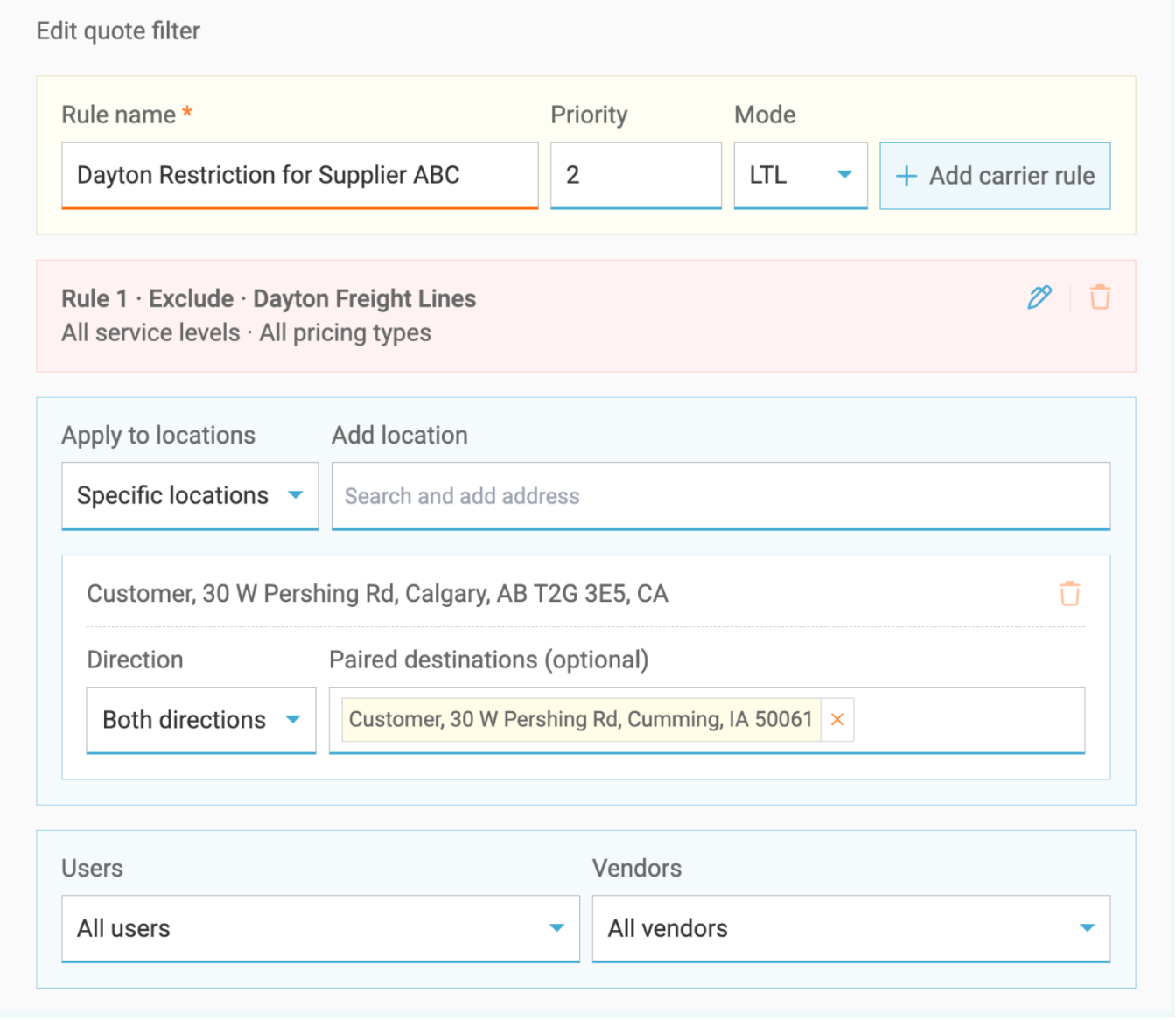Click the plus icon beside Add carrier rule

[906, 176]
